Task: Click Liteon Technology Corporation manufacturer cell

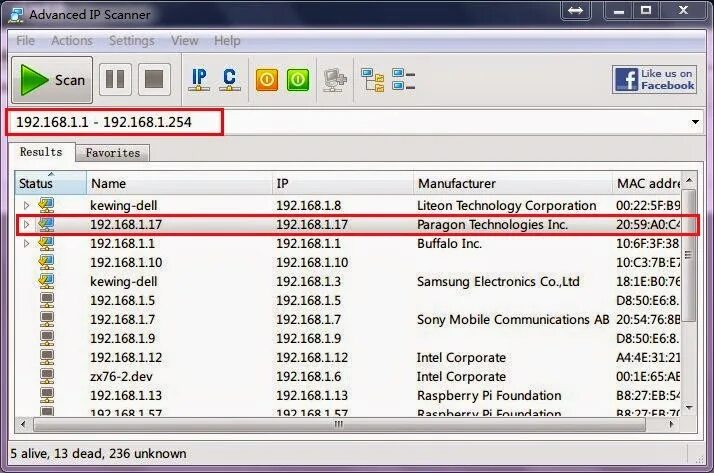Action: pos(506,206)
